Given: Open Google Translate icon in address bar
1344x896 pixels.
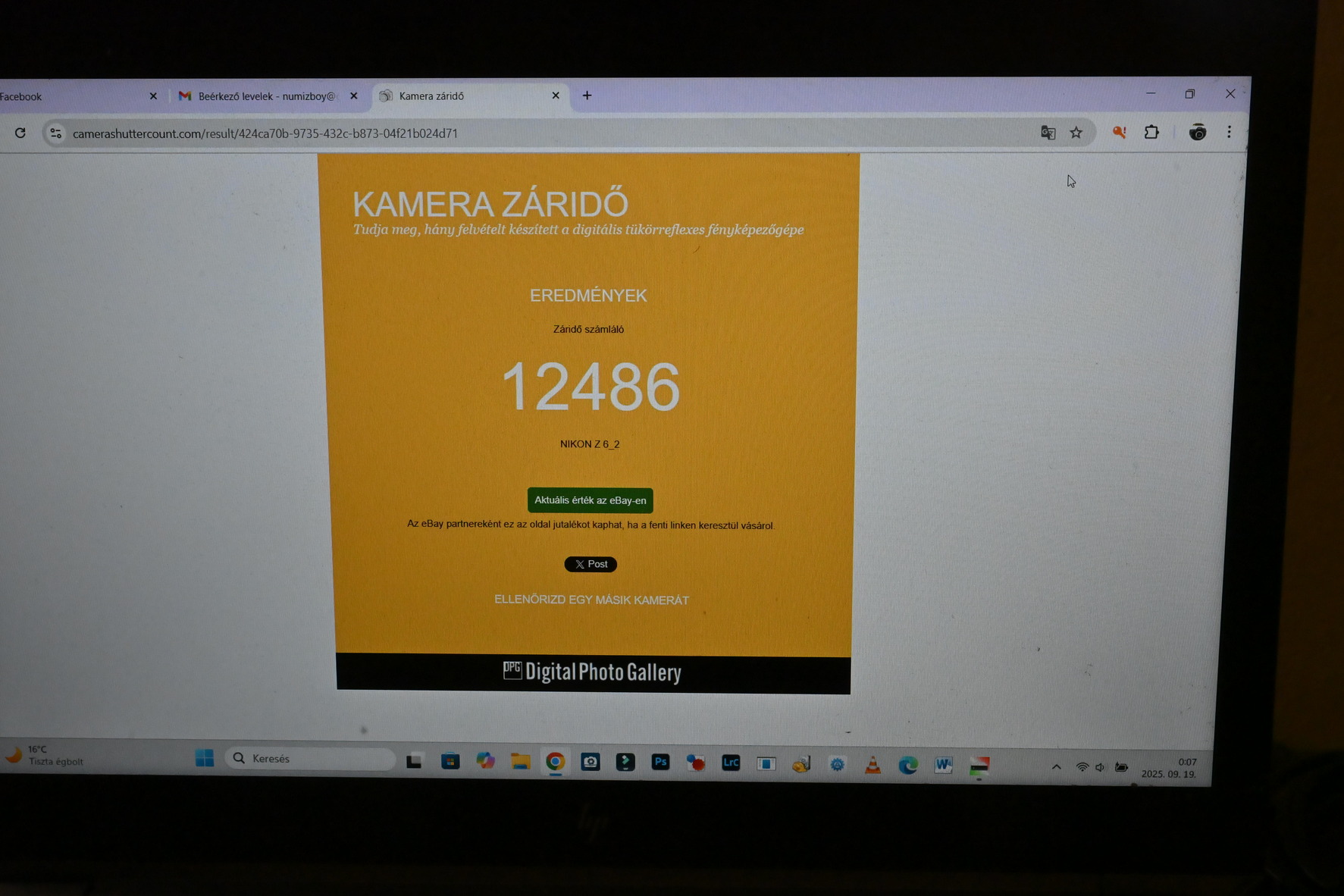Looking at the screenshot, I should 1048,133.
